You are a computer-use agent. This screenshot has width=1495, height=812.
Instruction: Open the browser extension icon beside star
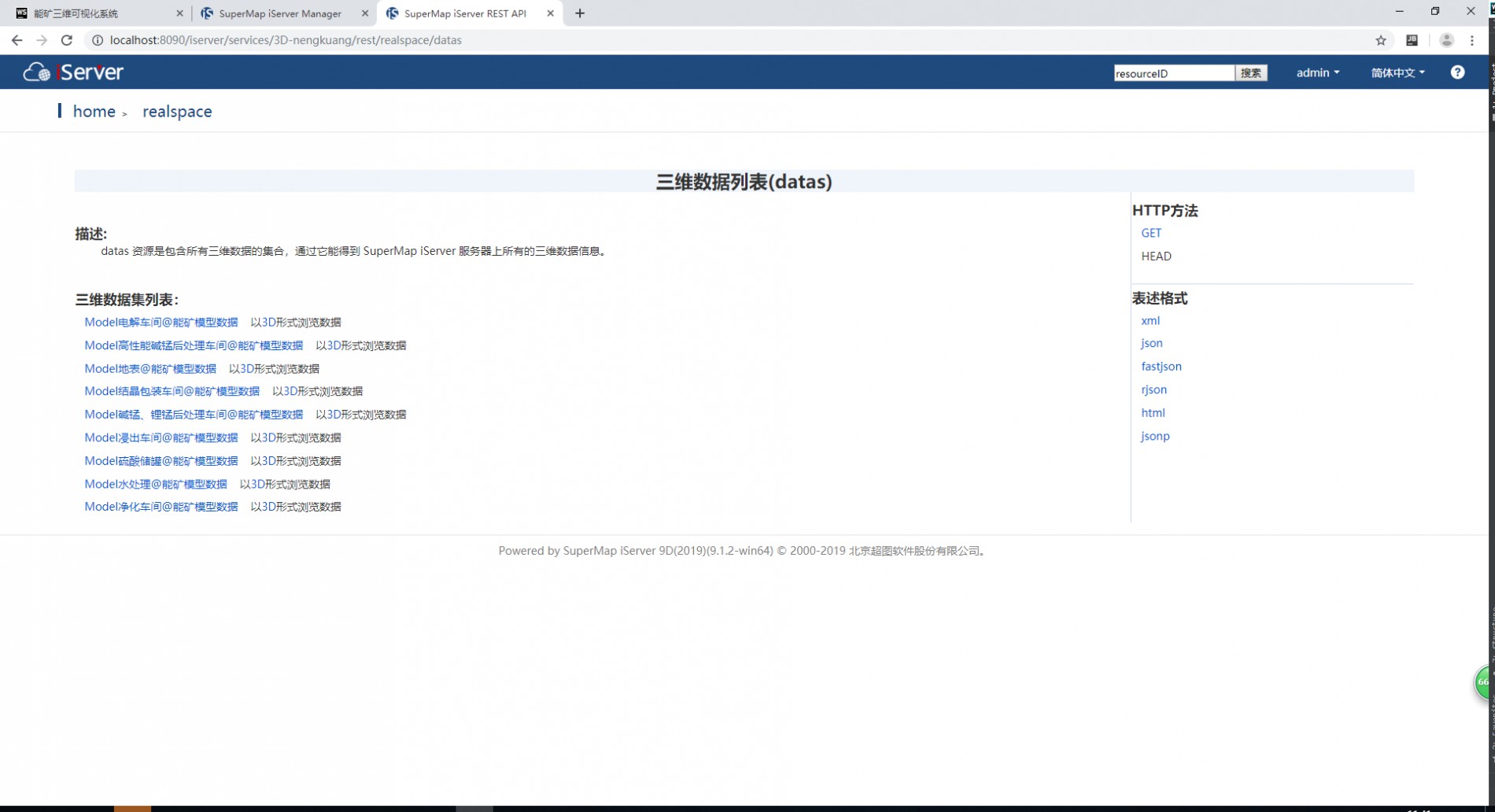click(1412, 40)
